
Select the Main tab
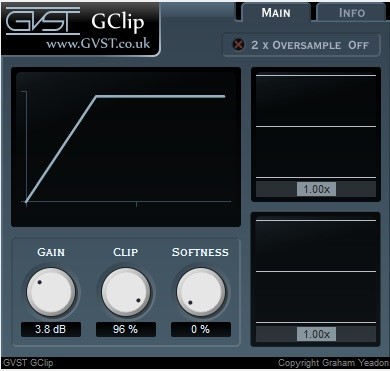point(276,13)
